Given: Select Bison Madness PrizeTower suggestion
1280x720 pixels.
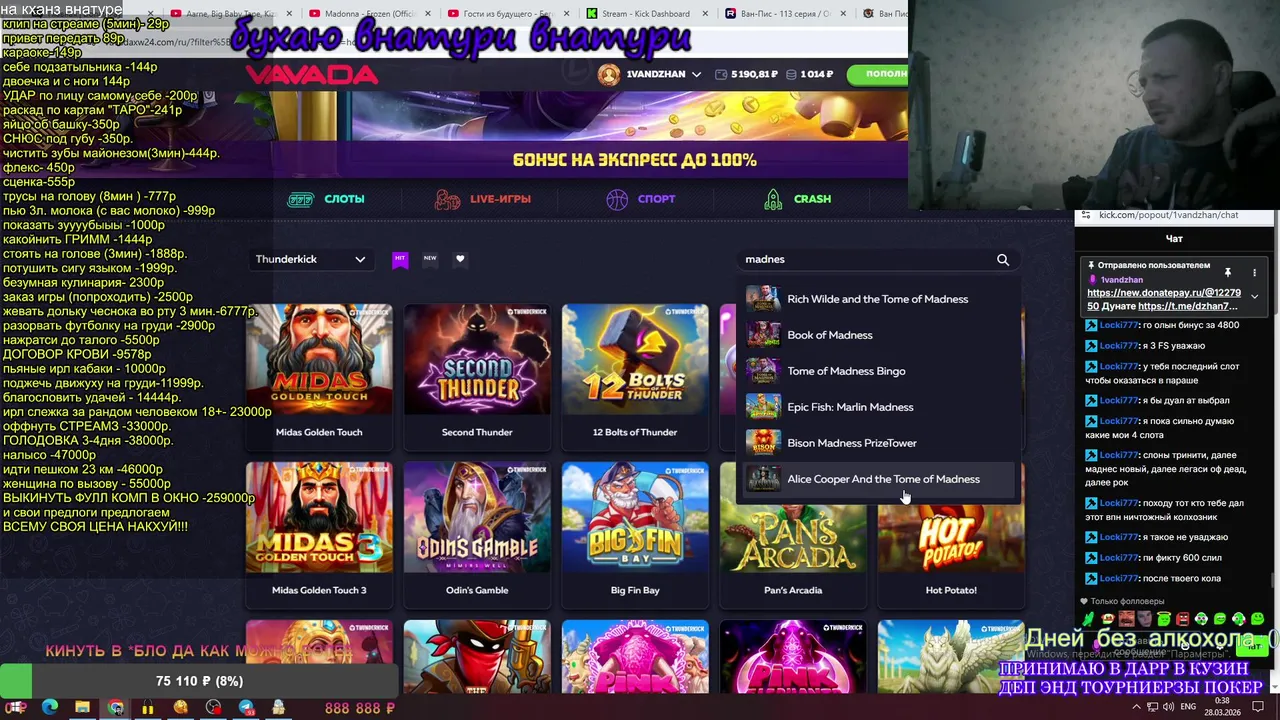Looking at the screenshot, I should point(878,443).
